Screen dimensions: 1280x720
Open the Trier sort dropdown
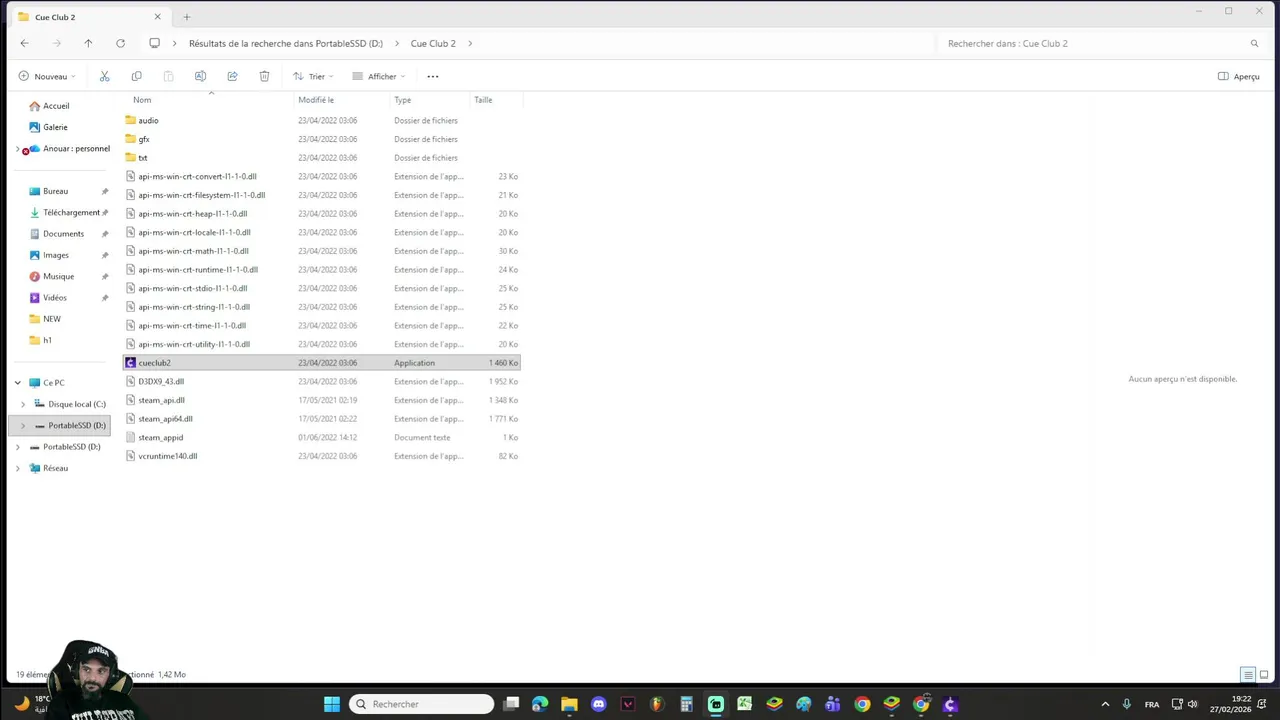313,76
